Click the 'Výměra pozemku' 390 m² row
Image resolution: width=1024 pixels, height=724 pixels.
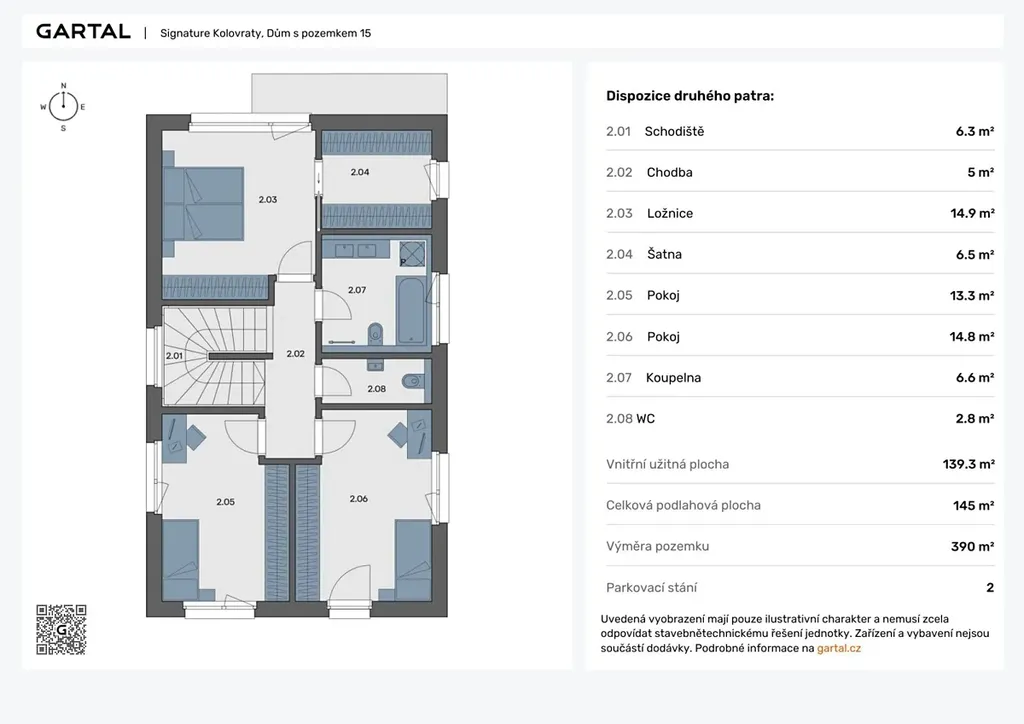[799, 546]
